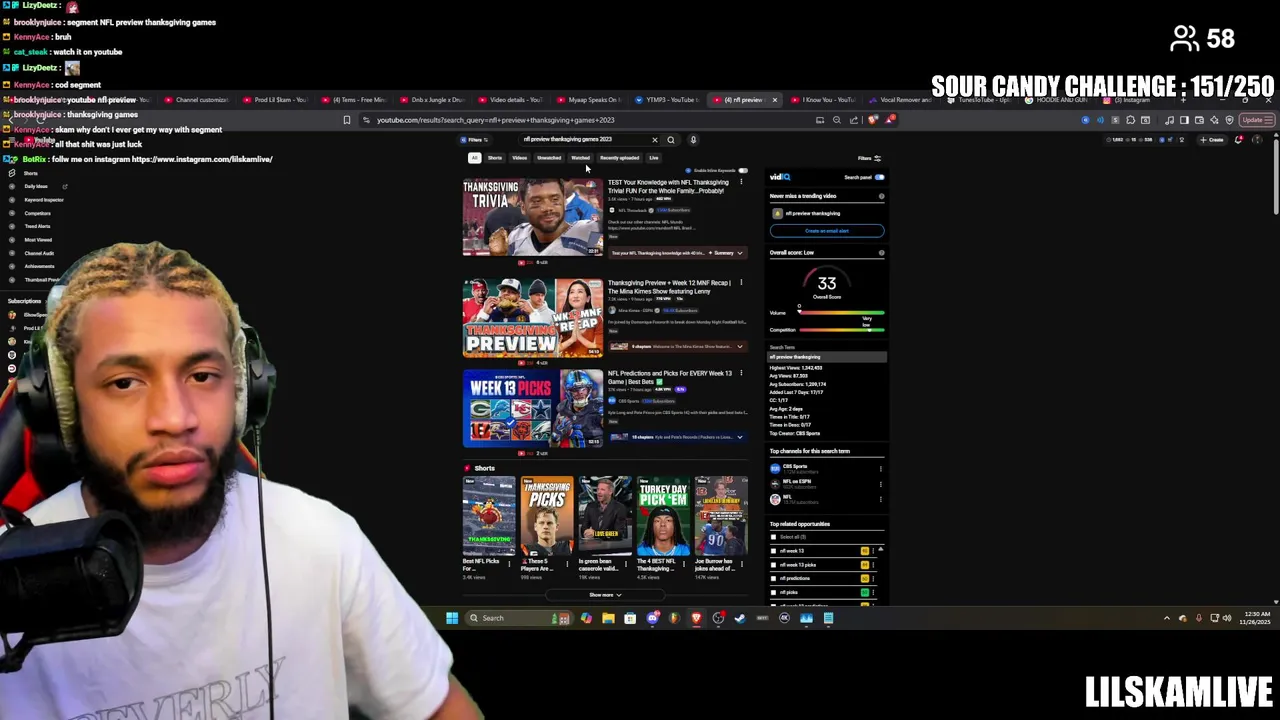Switch to YTMP3 browser tab
The image size is (1280, 720).
tap(668, 100)
